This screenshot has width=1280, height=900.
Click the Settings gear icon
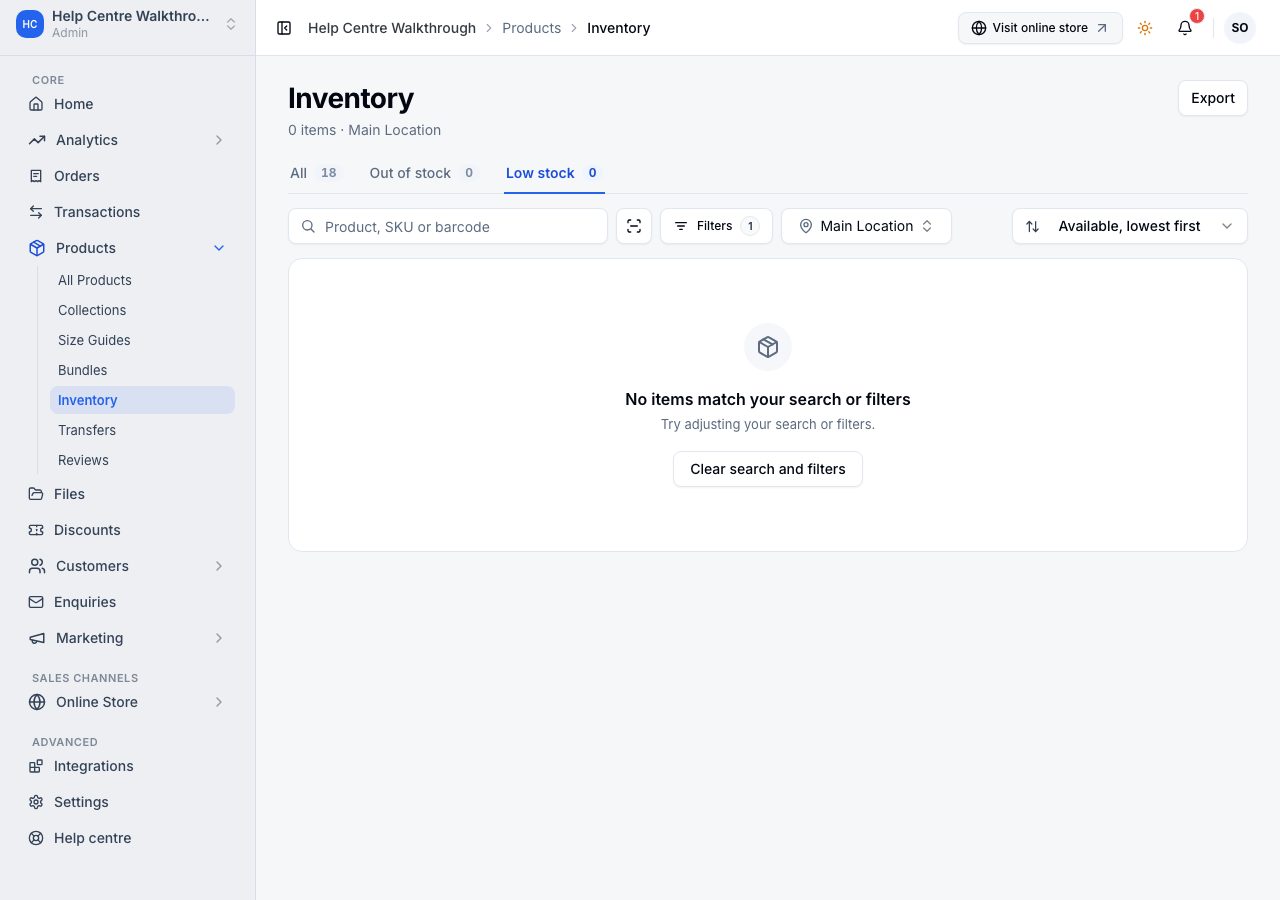(x=36, y=802)
